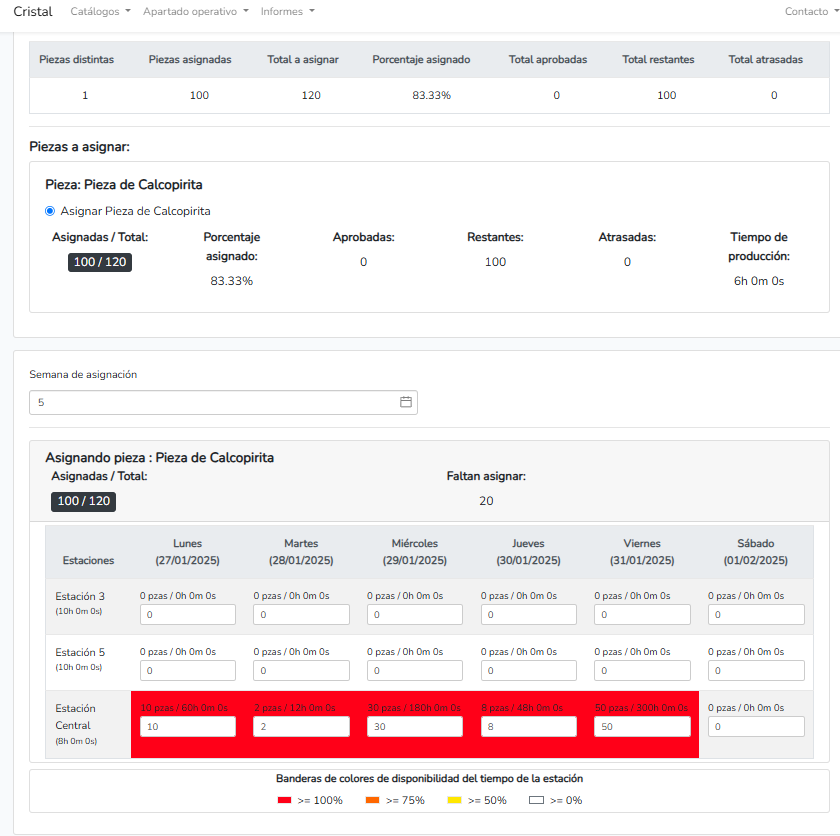Edit Estación Central Viernes field showing 50

pos(642,726)
